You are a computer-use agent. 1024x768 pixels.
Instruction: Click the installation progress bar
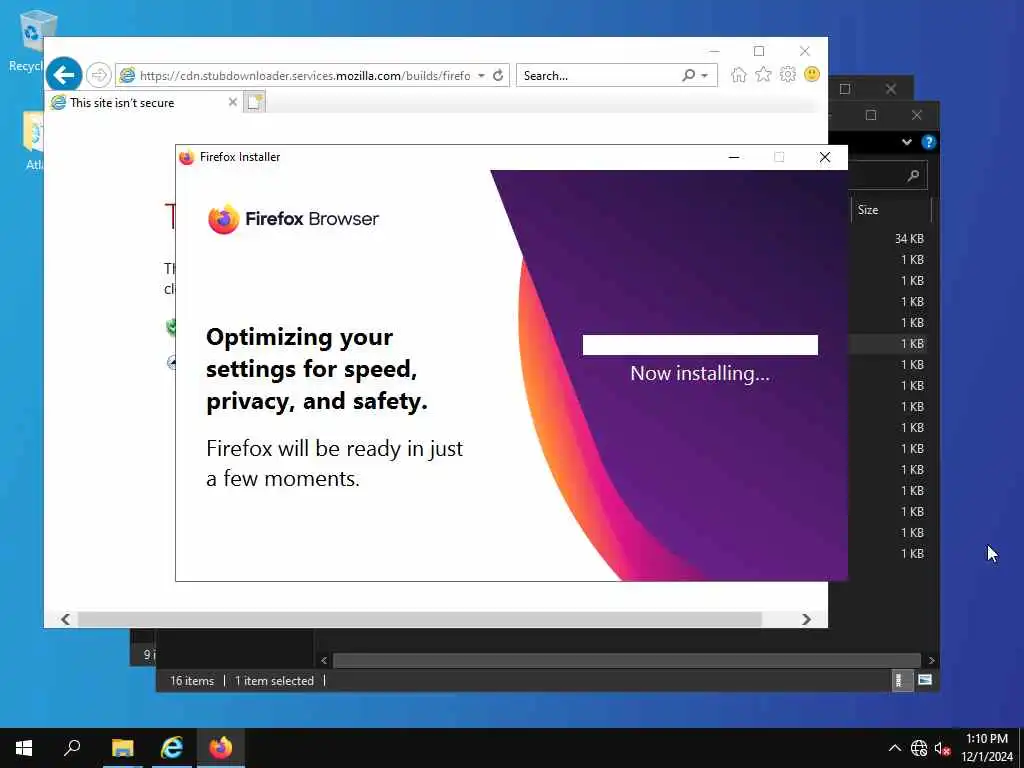pos(700,345)
